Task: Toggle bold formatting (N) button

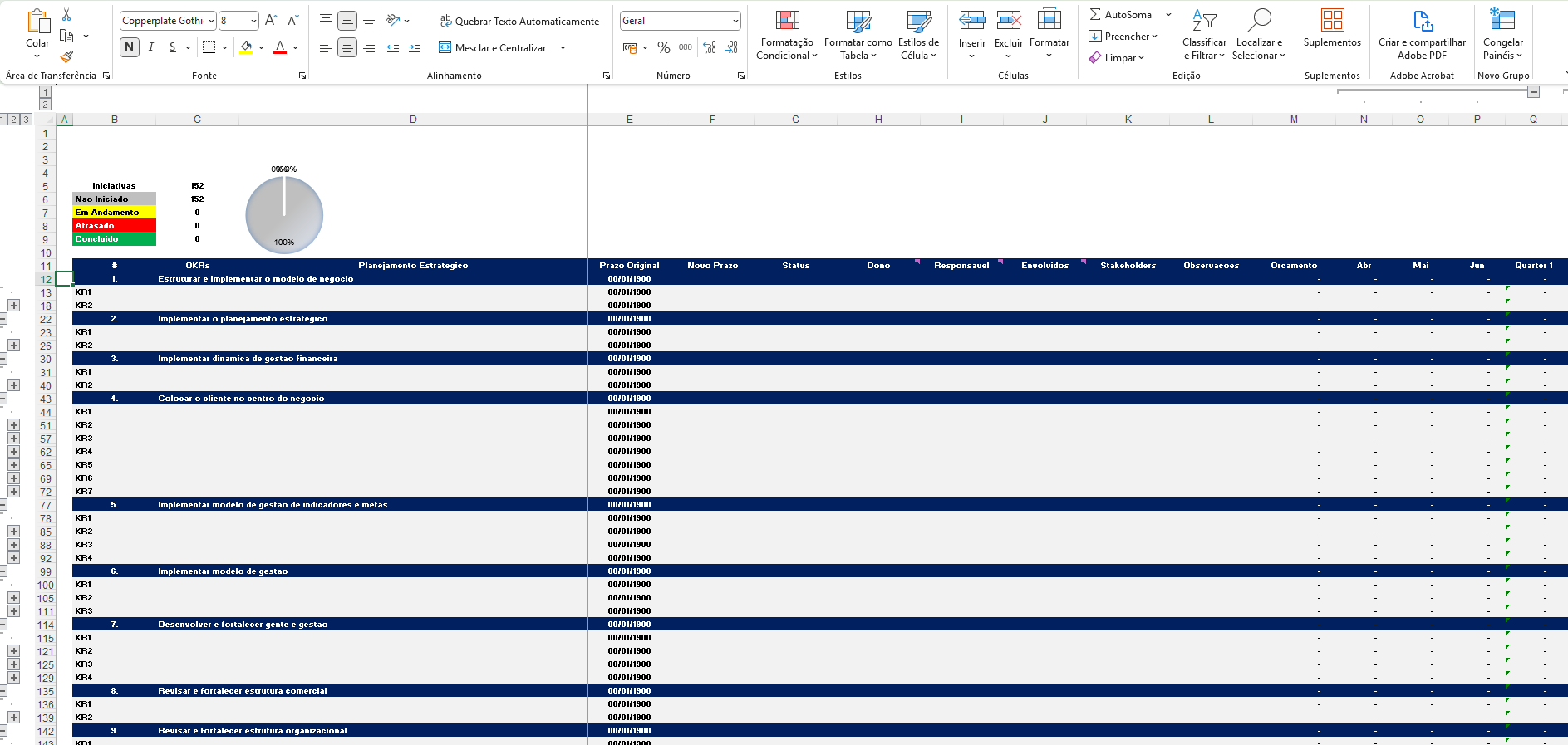Action: pos(130,47)
